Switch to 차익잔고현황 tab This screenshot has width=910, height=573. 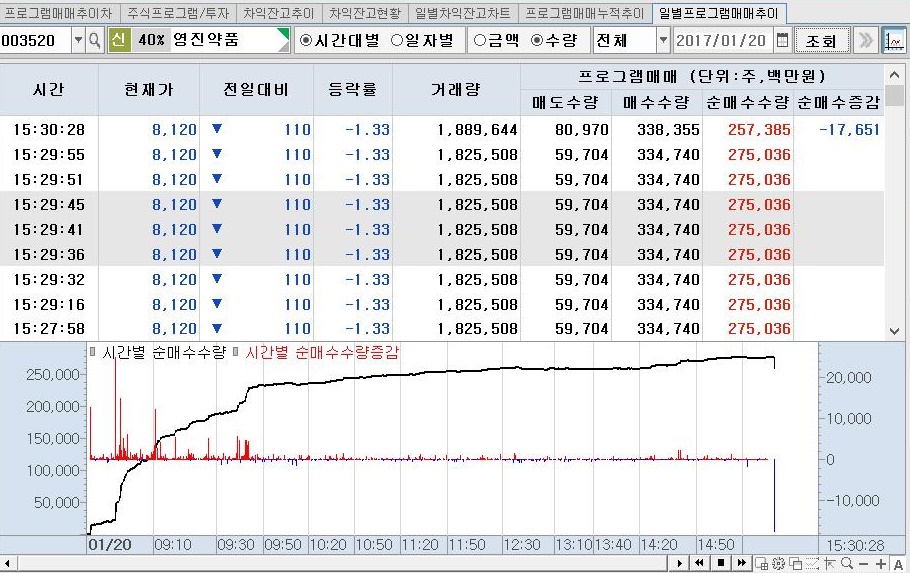pos(364,13)
